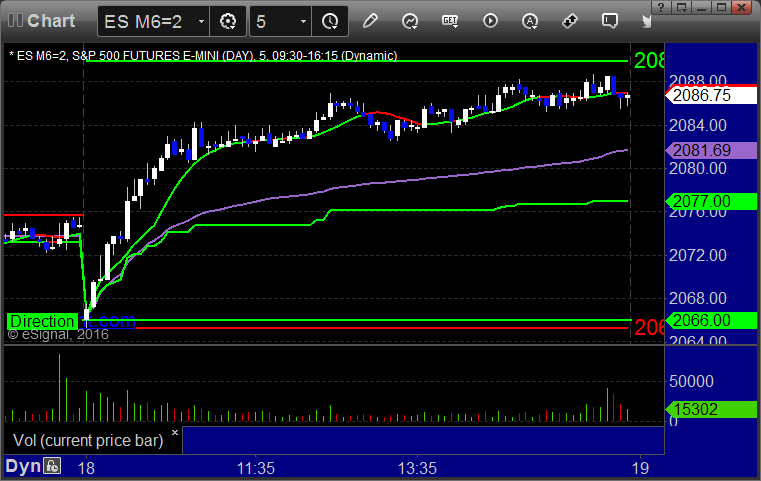Click the eSignal 2016 copyright text
This screenshot has height=481, width=761.
click(x=58, y=334)
